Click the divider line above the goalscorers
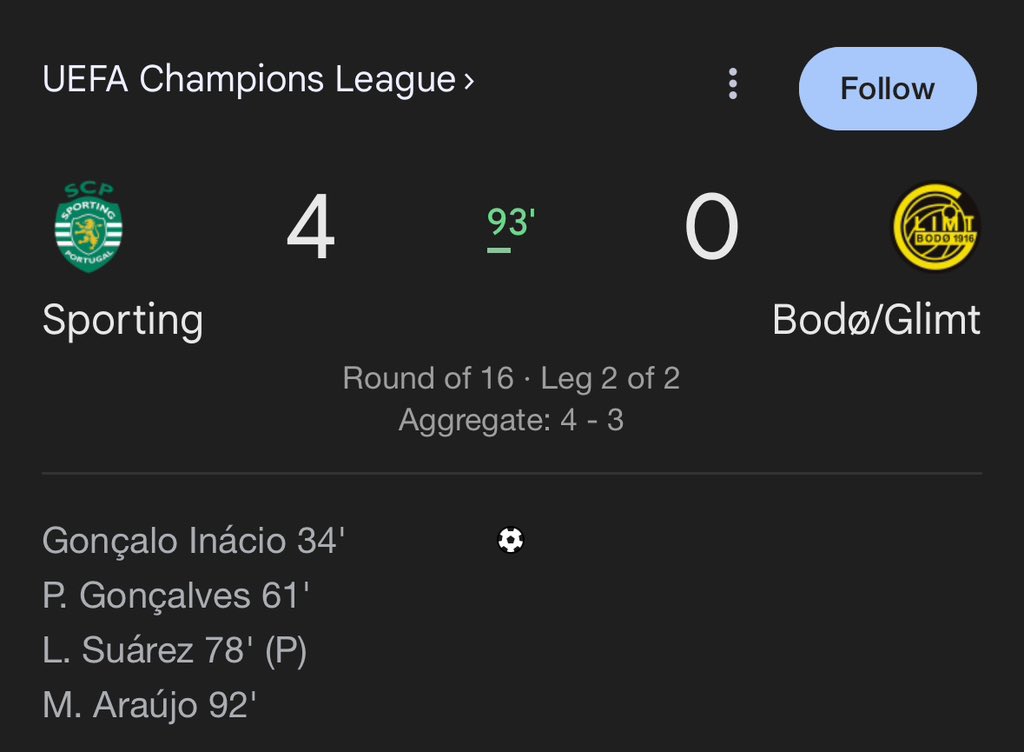 [511, 473]
